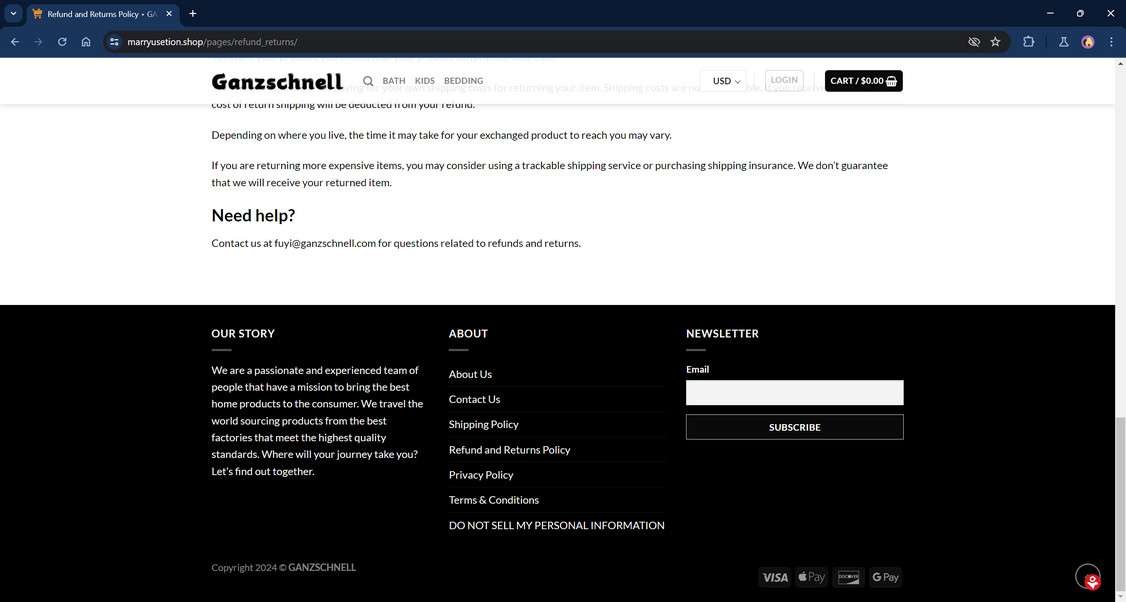Open the KIDS menu item
The width and height of the screenshot is (1126, 602).
424,81
